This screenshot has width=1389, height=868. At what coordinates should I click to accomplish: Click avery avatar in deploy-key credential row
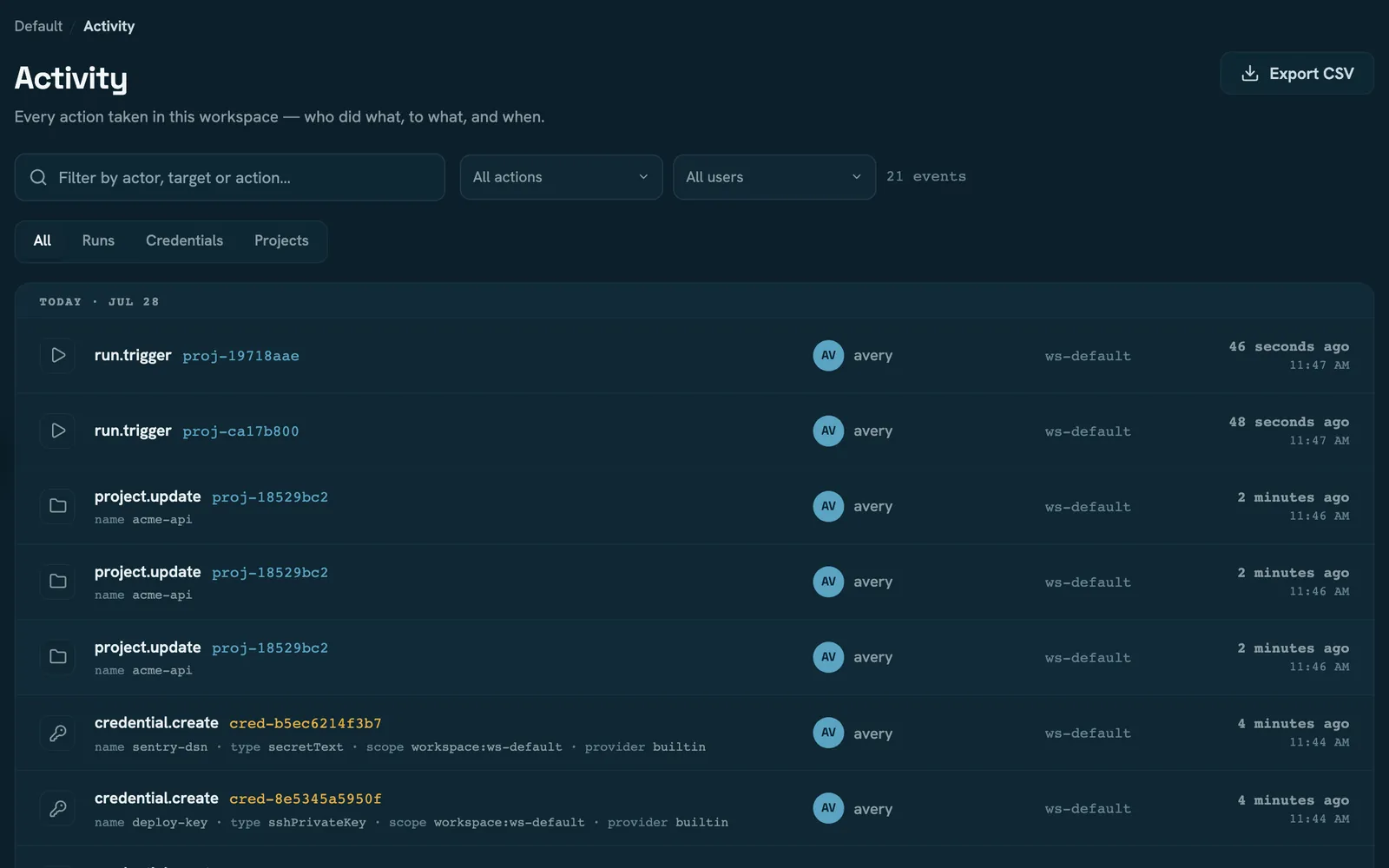click(x=828, y=808)
